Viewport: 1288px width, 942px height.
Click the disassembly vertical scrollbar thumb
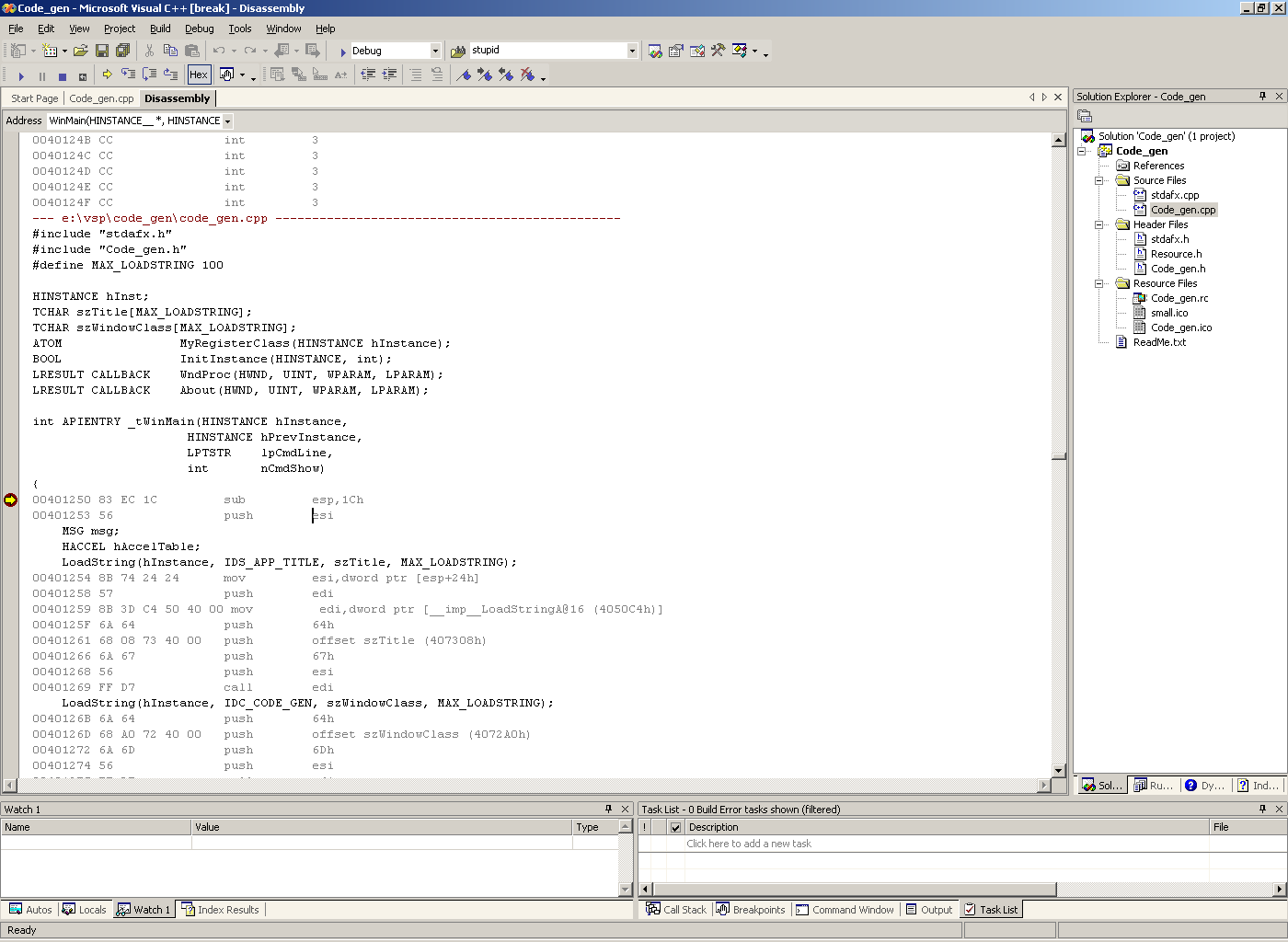click(1059, 455)
